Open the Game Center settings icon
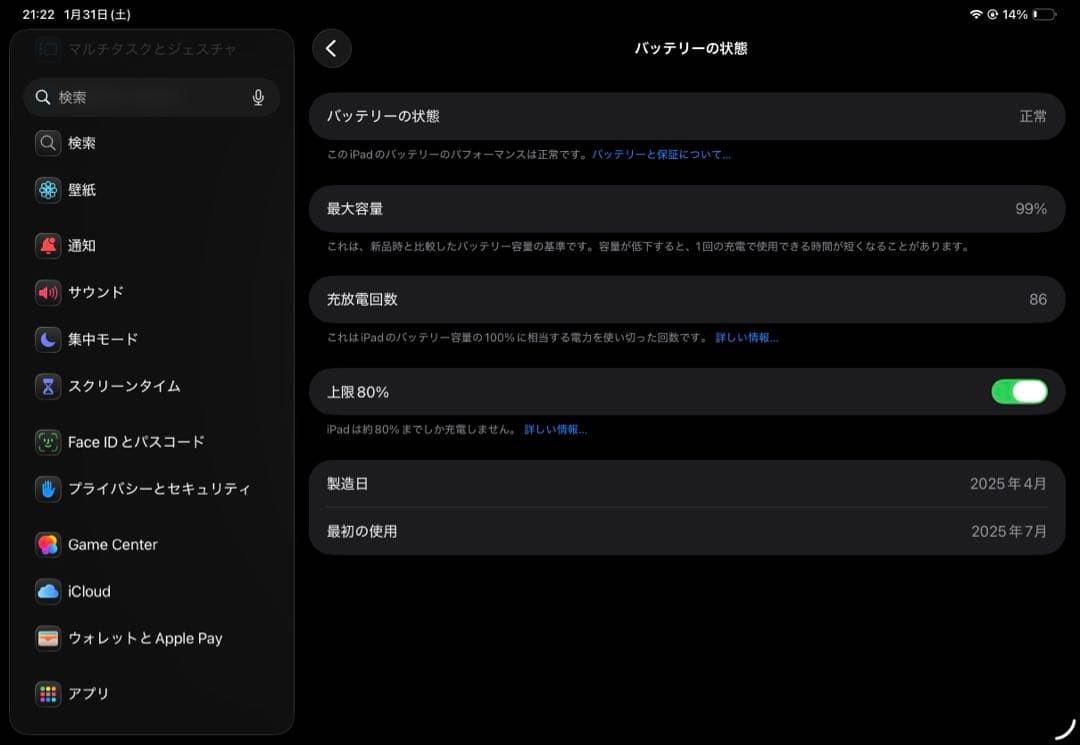Image resolution: width=1080 pixels, height=745 pixels. click(48, 544)
